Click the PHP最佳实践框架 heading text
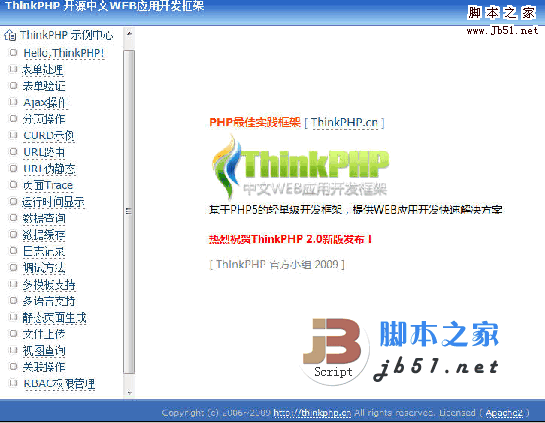 pyautogui.click(x=255, y=122)
